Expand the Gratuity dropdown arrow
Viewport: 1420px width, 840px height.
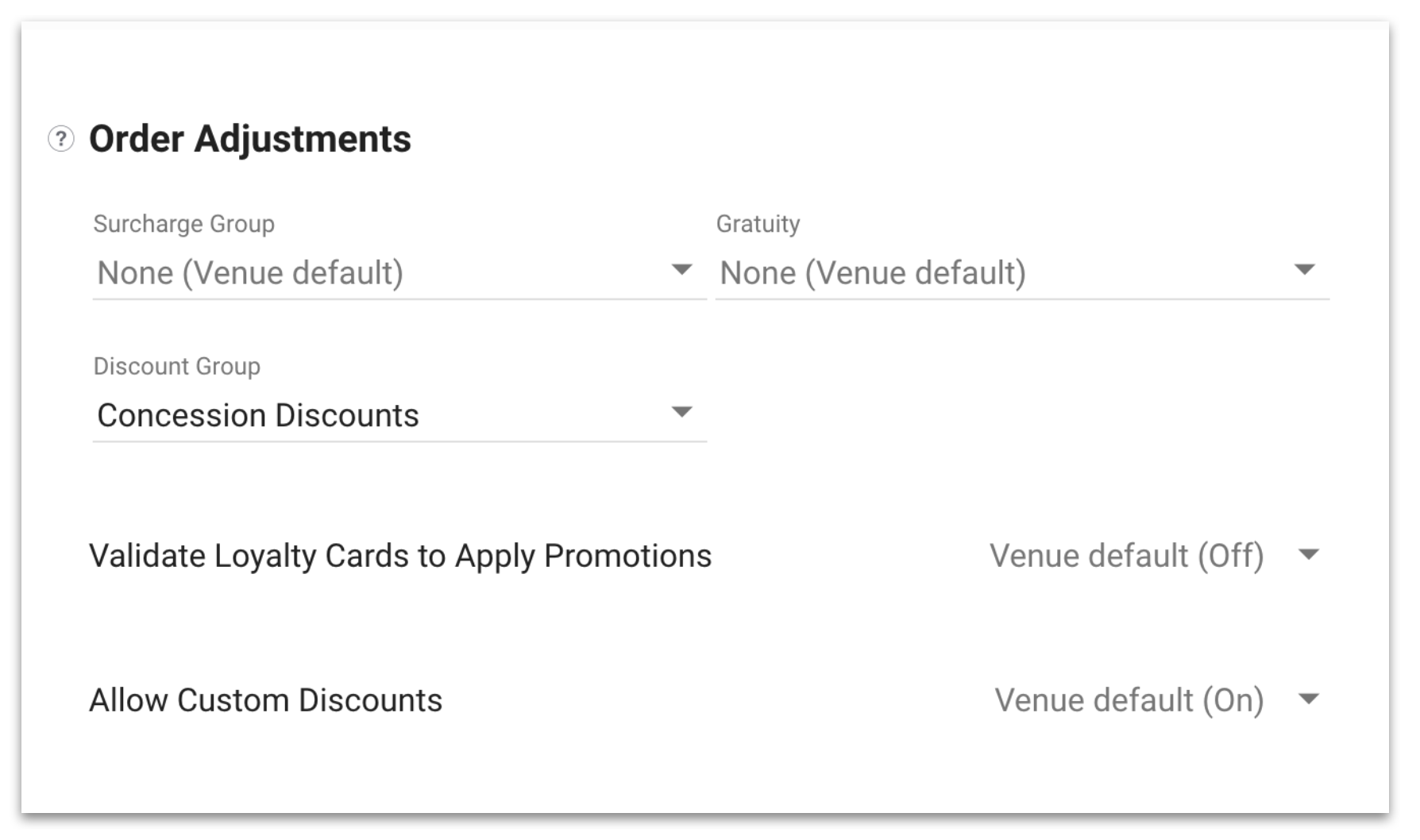point(1304,270)
